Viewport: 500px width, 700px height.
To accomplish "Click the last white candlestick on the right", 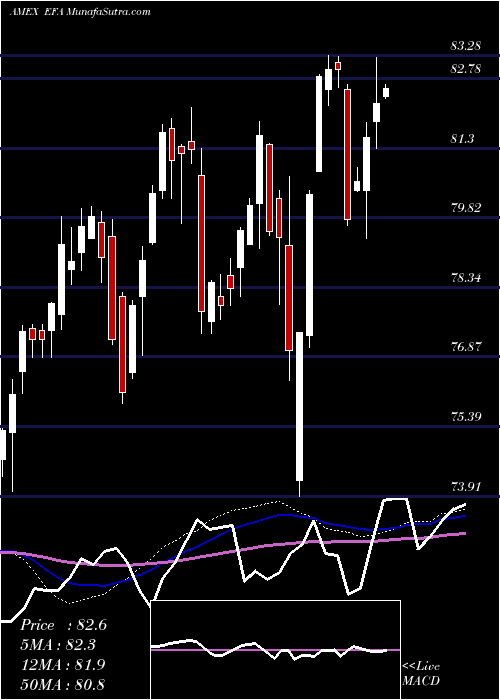I will [386, 92].
